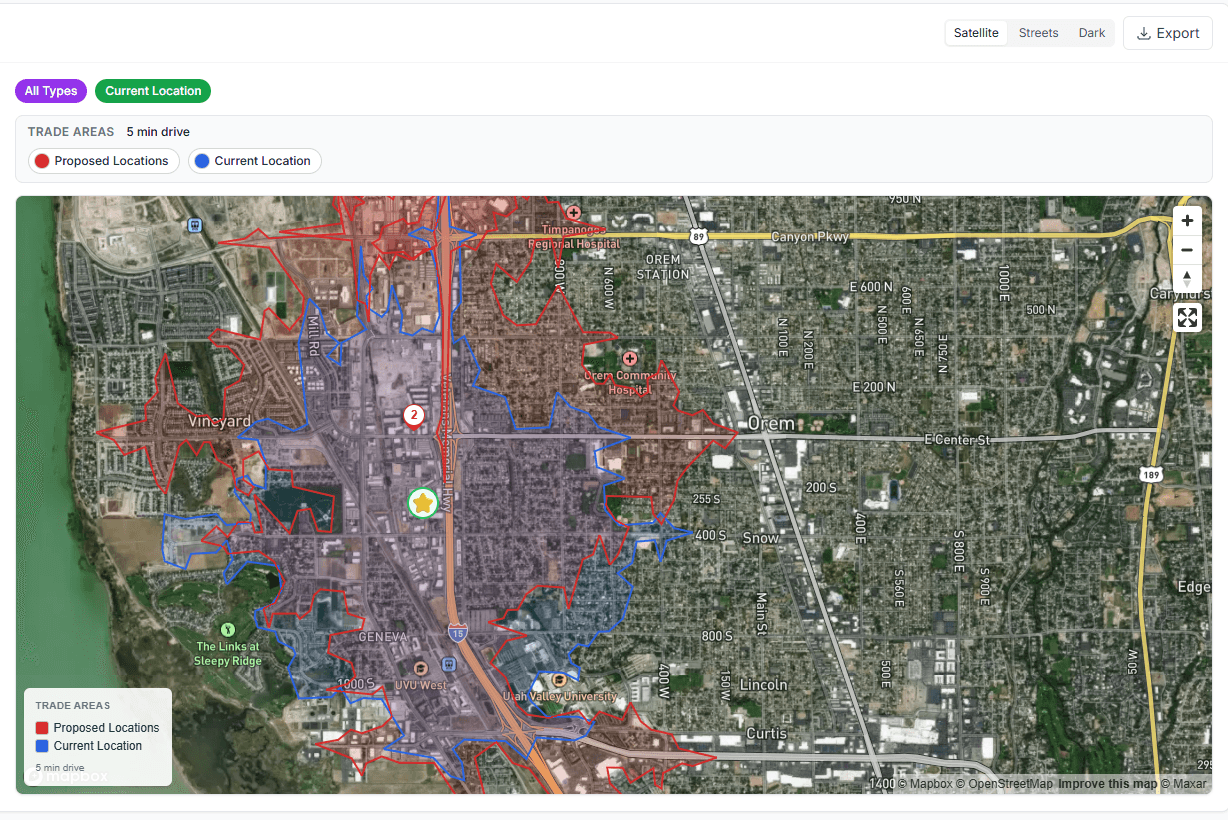Image resolution: width=1228 pixels, height=820 pixels.
Task: Click the Vineyard city label
Action: 220,422
